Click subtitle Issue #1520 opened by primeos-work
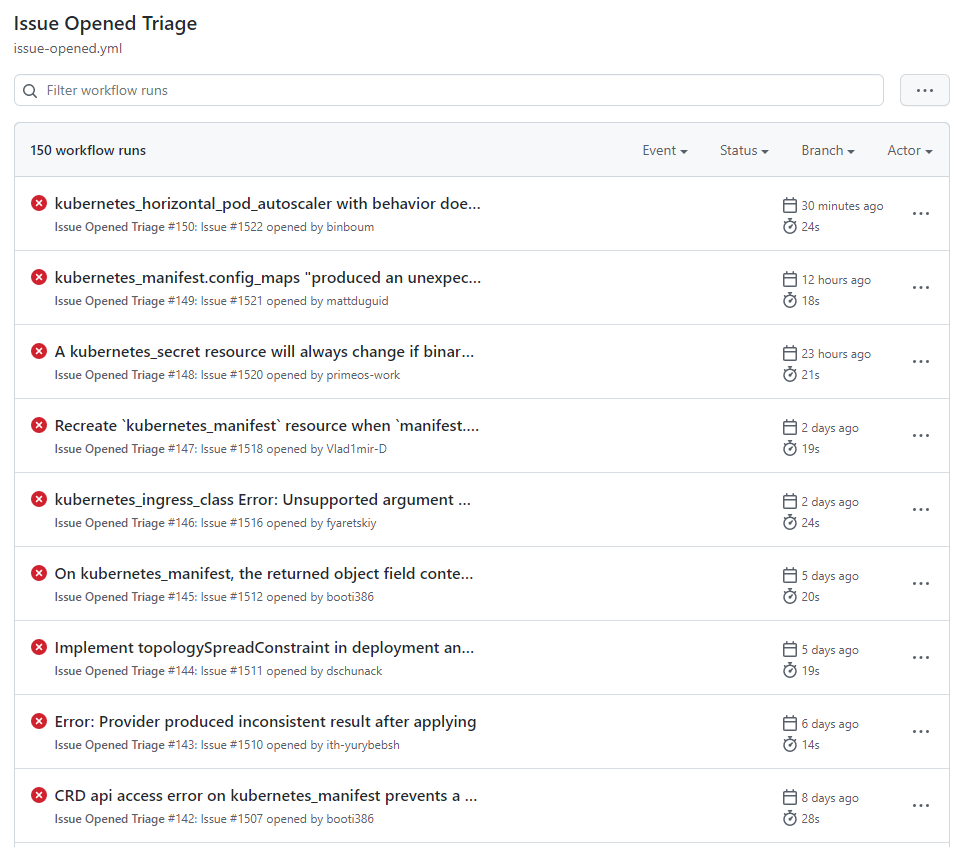This screenshot has width=958, height=847. click(x=300, y=375)
